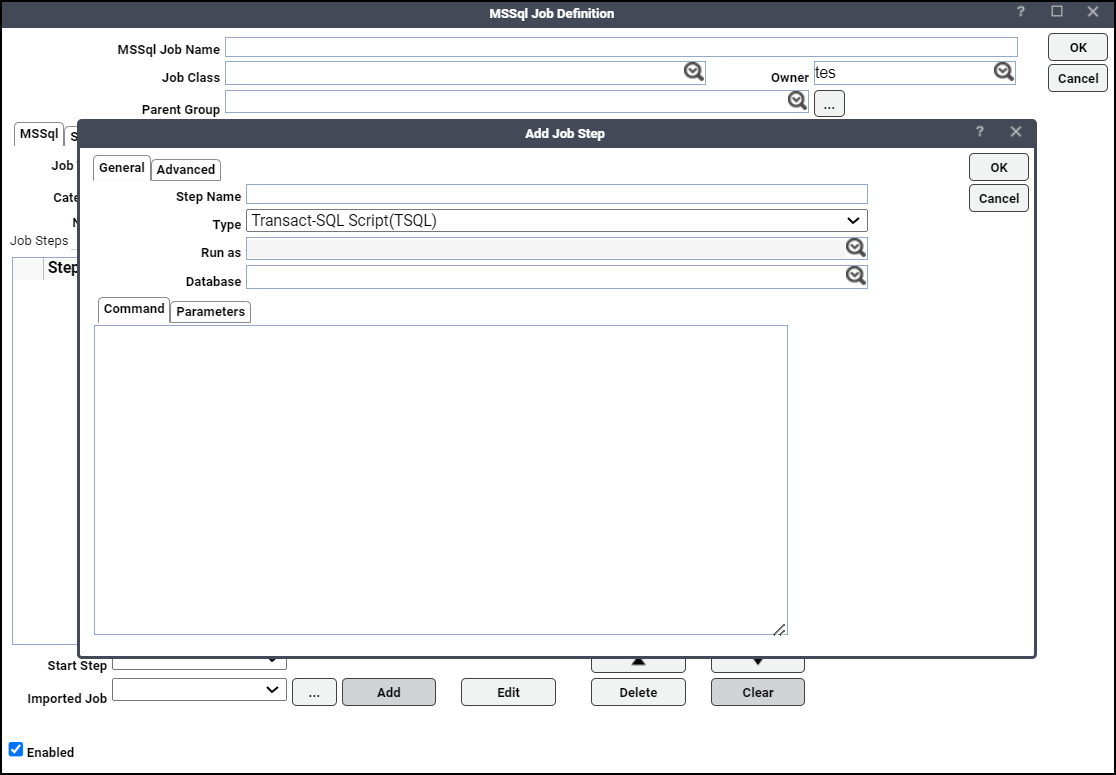
Task: Toggle the Enabled checkbox
Action: pyautogui.click(x=16, y=749)
